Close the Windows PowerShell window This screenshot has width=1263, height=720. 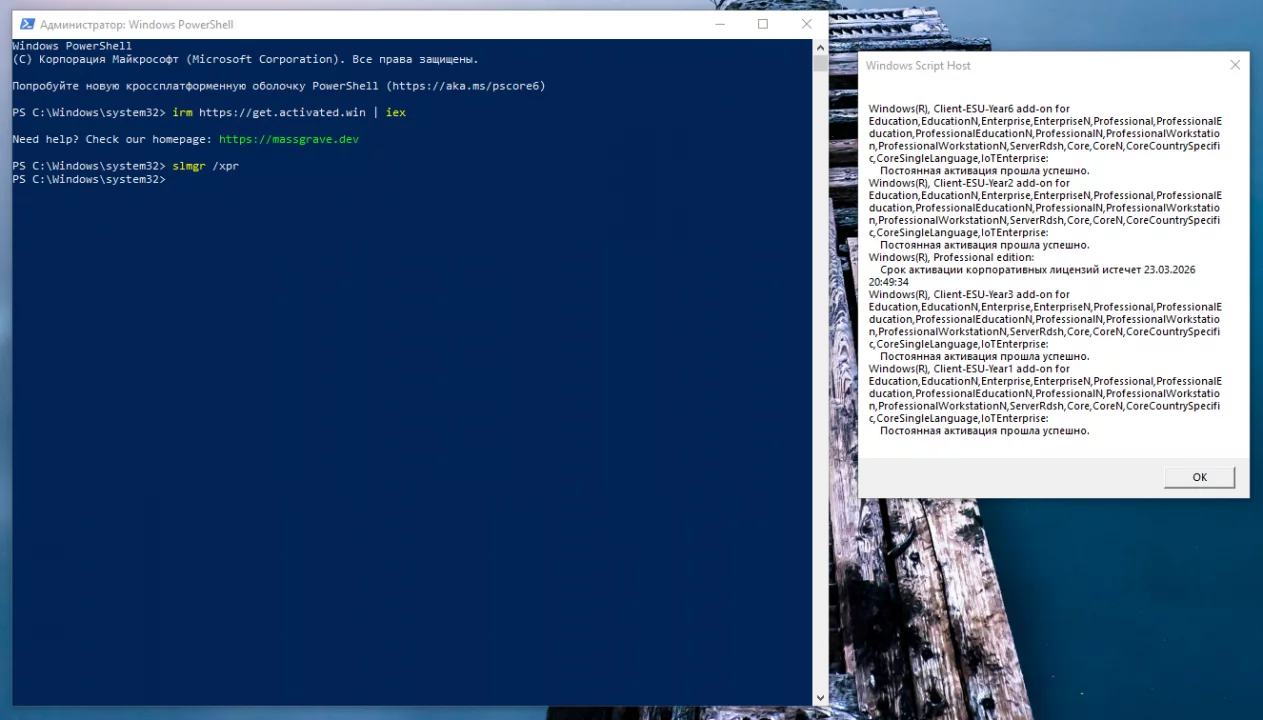[x=807, y=24]
